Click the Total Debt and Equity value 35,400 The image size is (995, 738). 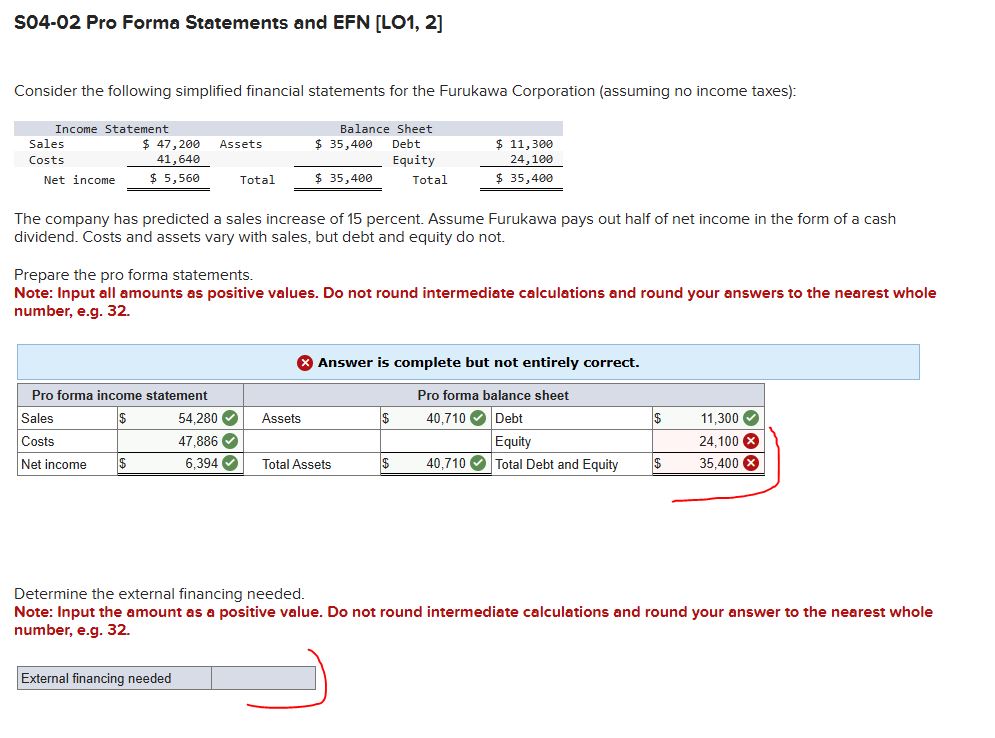point(719,464)
